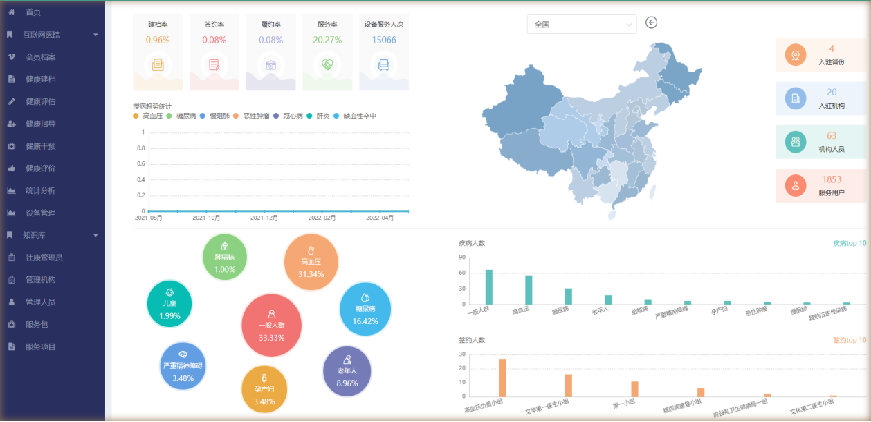
Task: Click the 服务包 sidebar icon
Action: [11, 324]
